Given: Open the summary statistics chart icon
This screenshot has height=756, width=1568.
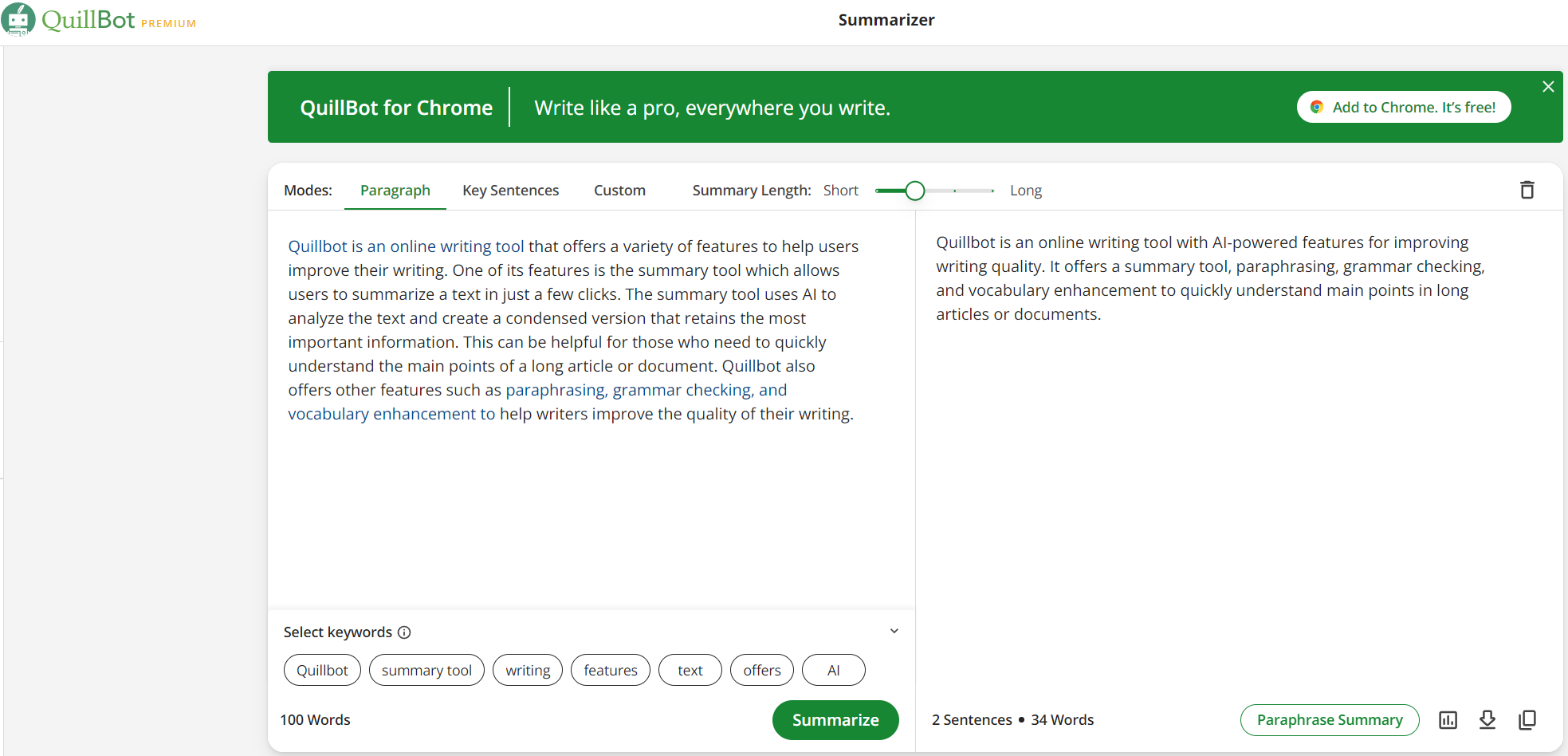Looking at the screenshot, I should point(1448,720).
